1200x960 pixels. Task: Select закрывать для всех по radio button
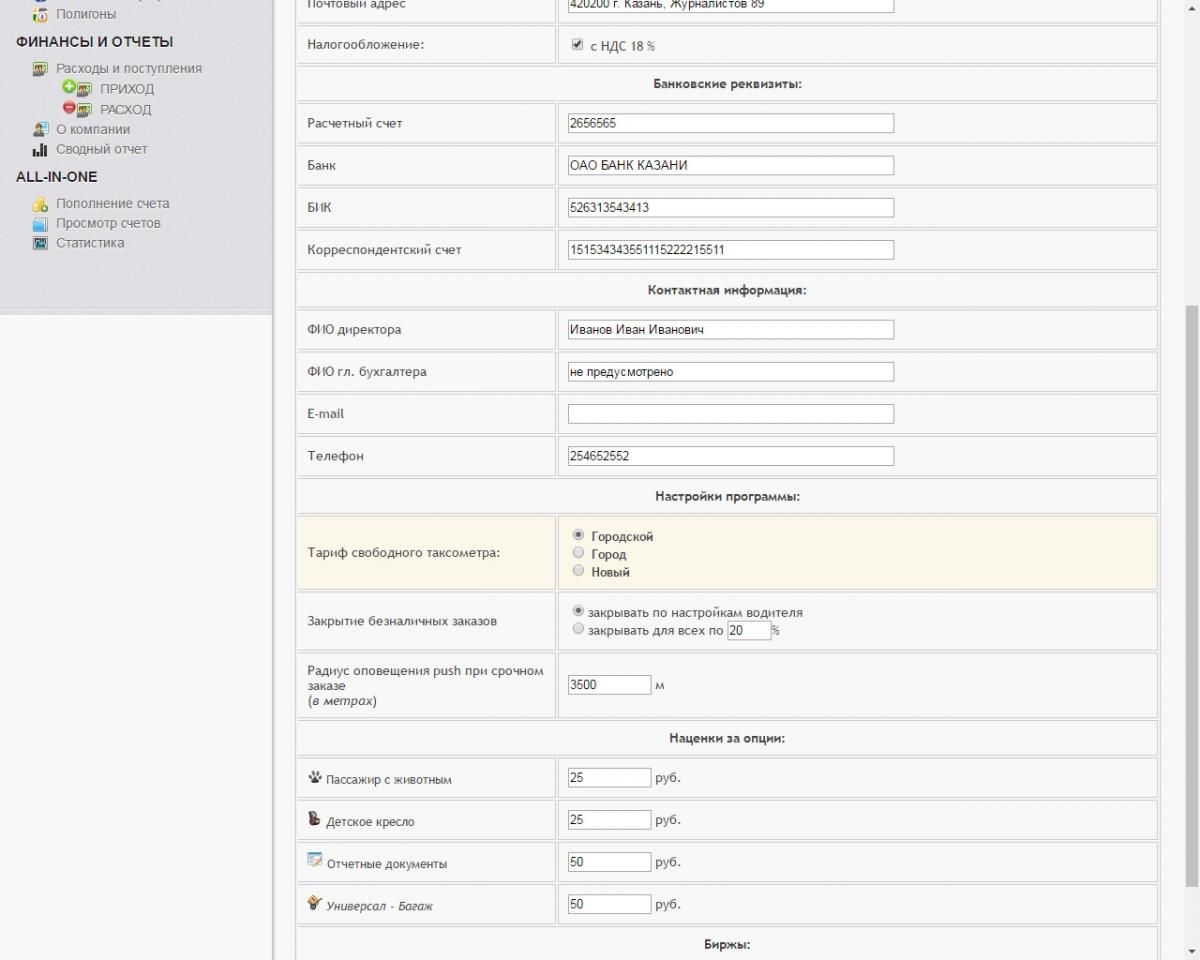coord(578,629)
